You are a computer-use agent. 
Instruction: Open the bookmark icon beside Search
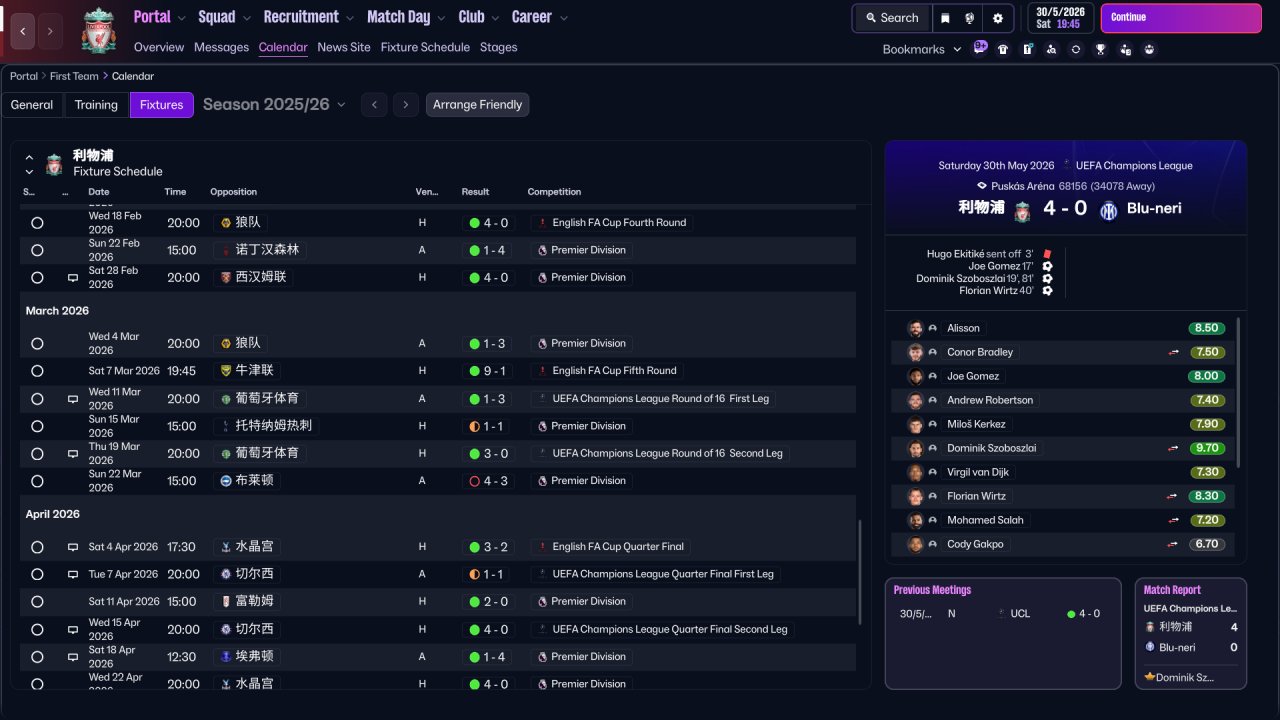point(945,18)
